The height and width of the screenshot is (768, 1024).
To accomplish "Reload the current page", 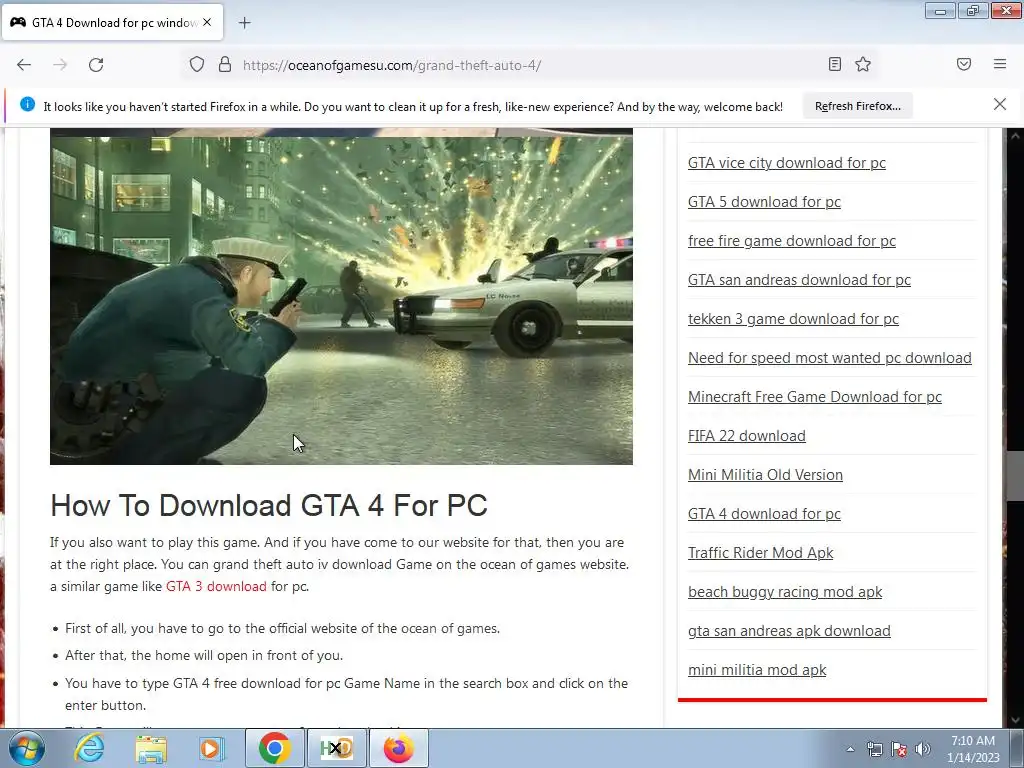I will 96,65.
